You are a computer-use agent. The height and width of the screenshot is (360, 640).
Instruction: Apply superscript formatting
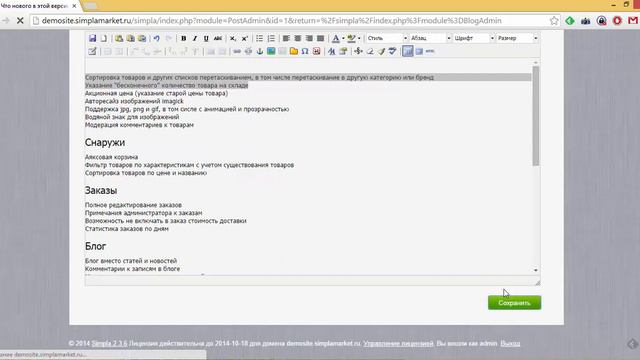click(244, 38)
